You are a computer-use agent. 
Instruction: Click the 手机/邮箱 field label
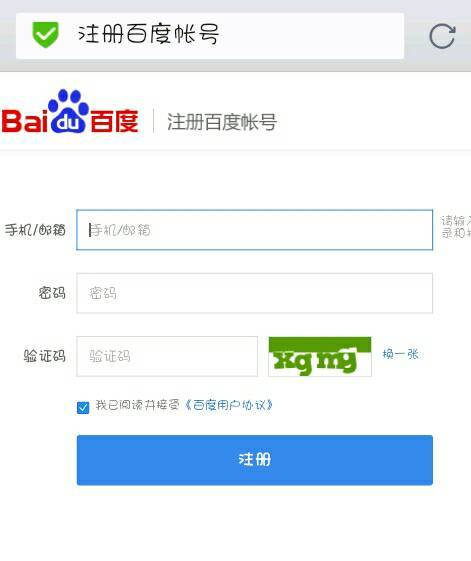tap(35, 230)
